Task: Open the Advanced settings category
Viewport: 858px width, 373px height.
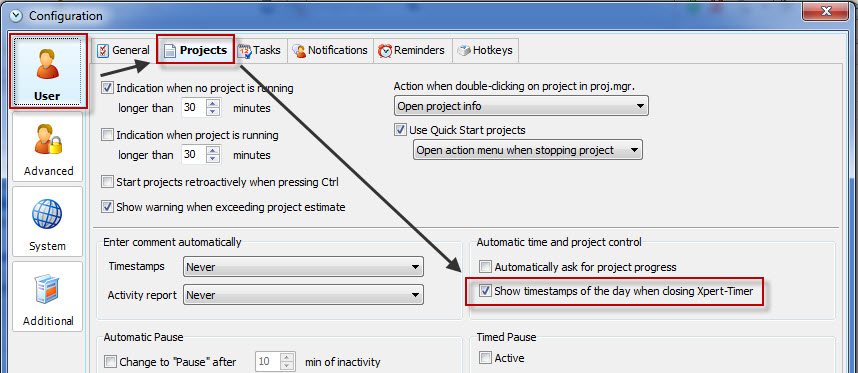Action: [48, 147]
